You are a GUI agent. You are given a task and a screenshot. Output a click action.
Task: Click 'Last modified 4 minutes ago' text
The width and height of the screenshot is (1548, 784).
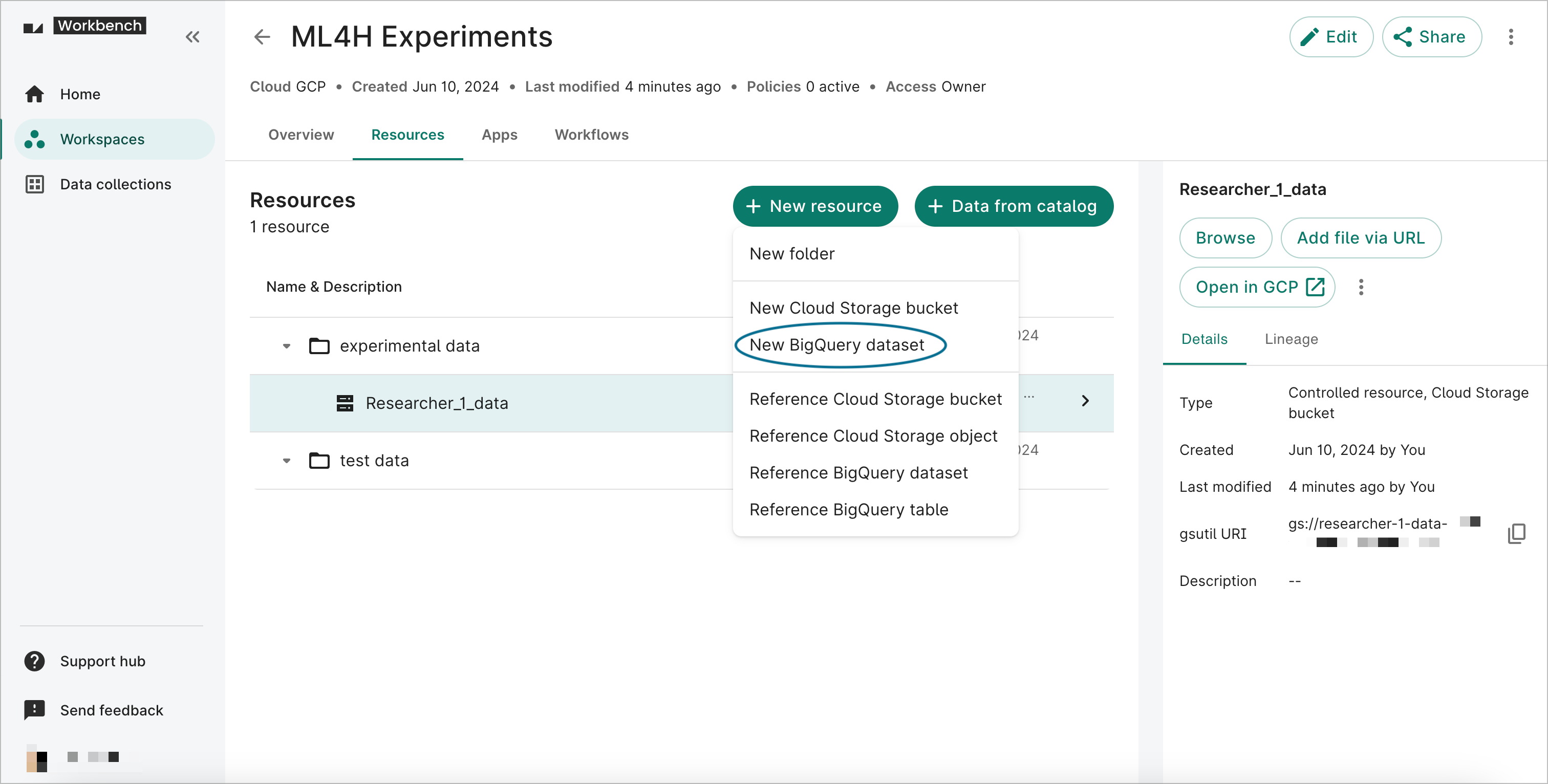click(x=622, y=87)
